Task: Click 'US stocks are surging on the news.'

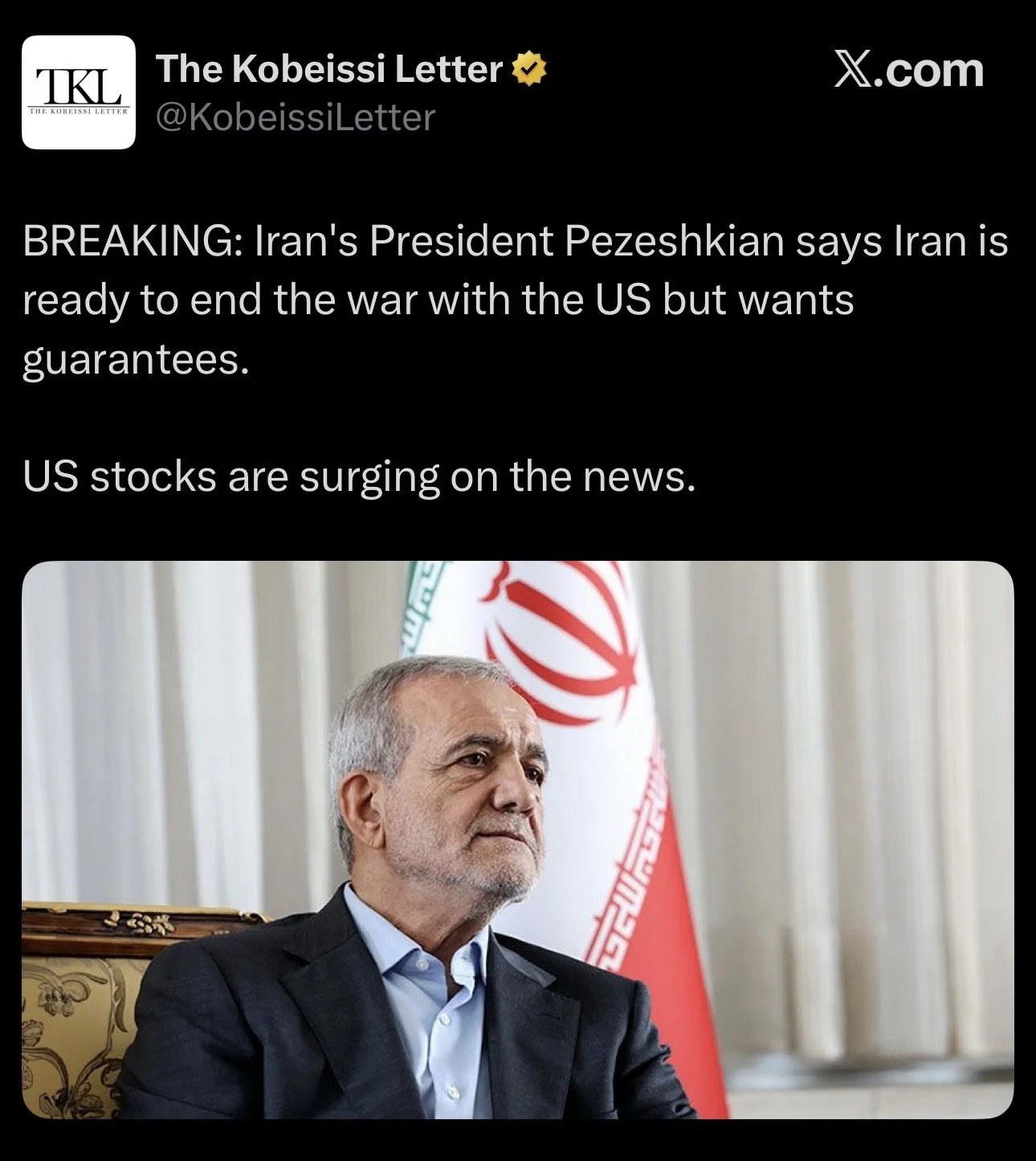Action: [359, 476]
